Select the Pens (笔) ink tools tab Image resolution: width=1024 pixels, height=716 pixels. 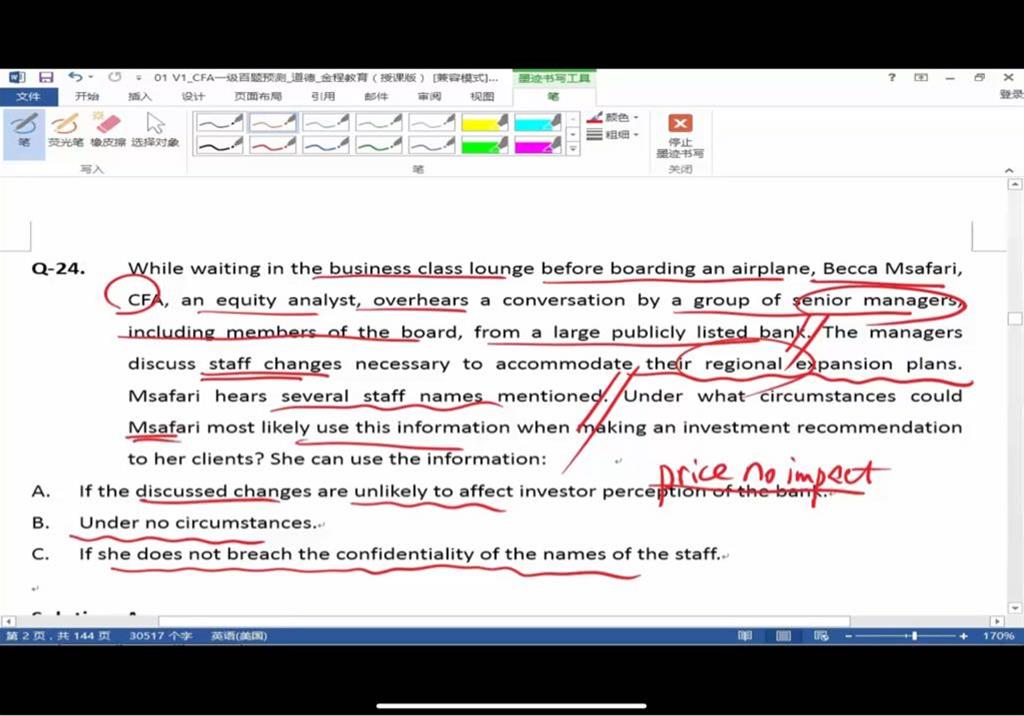[x=553, y=97]
